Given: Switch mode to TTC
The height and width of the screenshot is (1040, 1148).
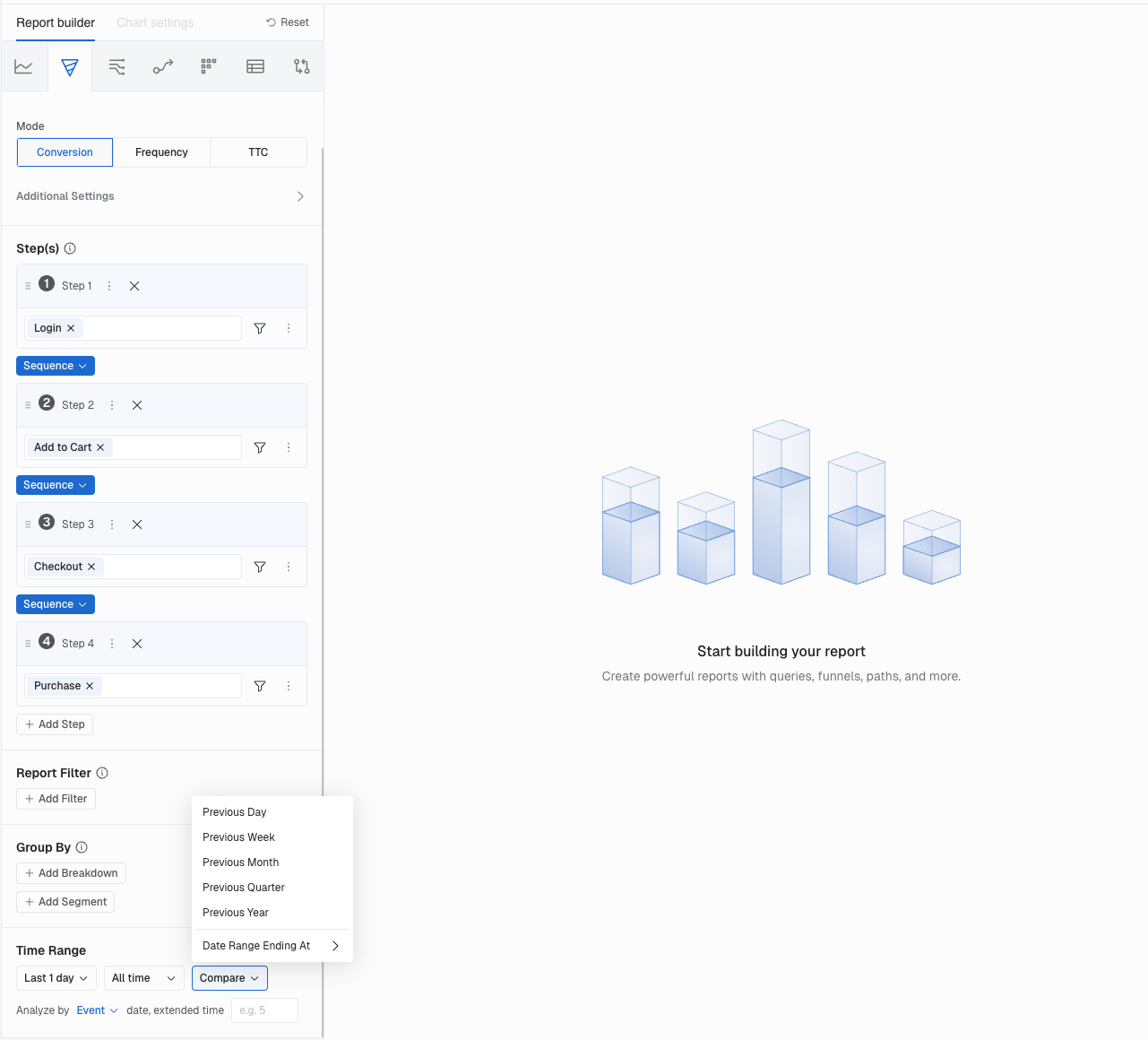Looking at the screenshot, I should pos(258,152).
